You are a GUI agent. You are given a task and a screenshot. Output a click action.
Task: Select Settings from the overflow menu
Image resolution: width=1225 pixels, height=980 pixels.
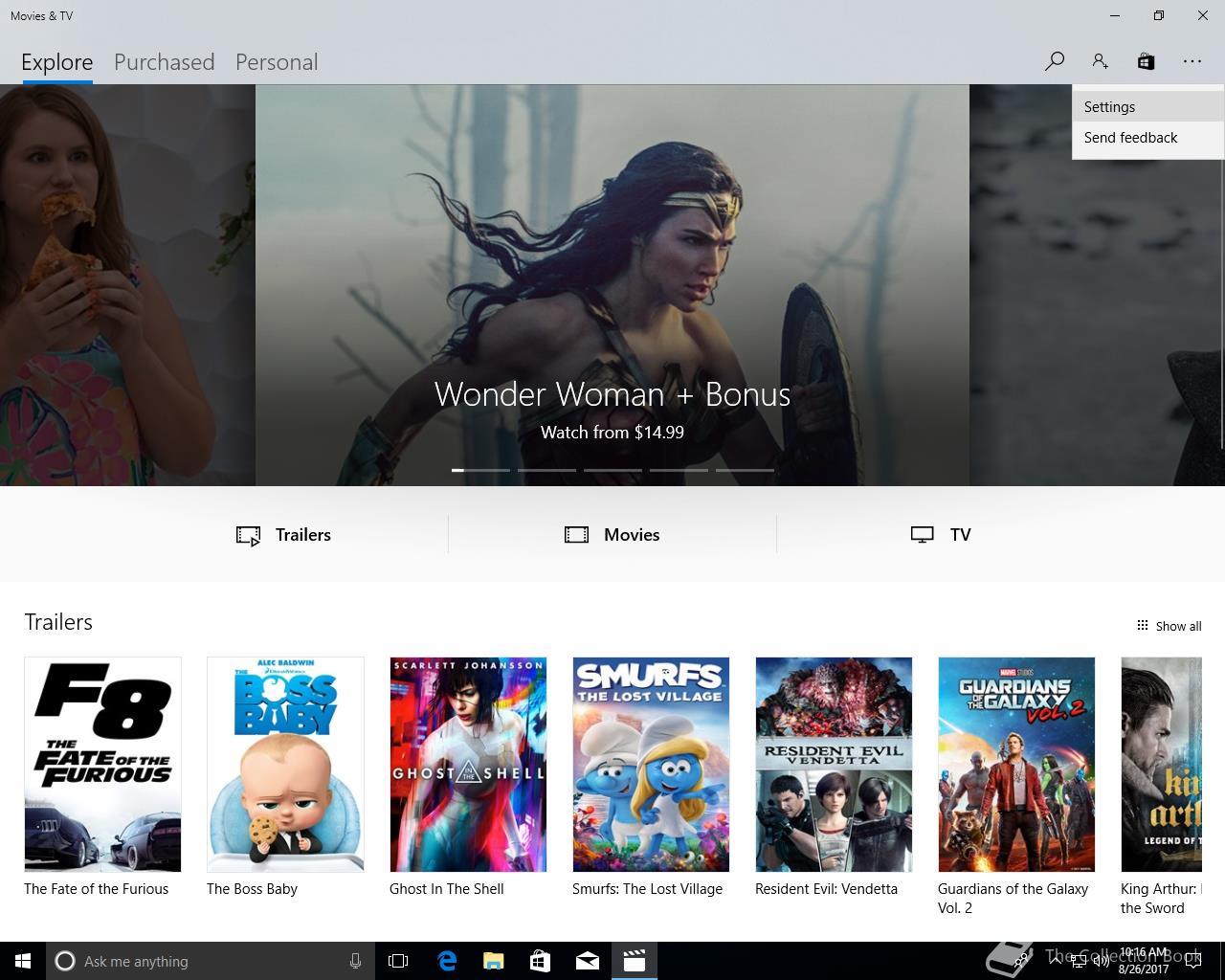pyautogui.click(x=1148, y=107)
